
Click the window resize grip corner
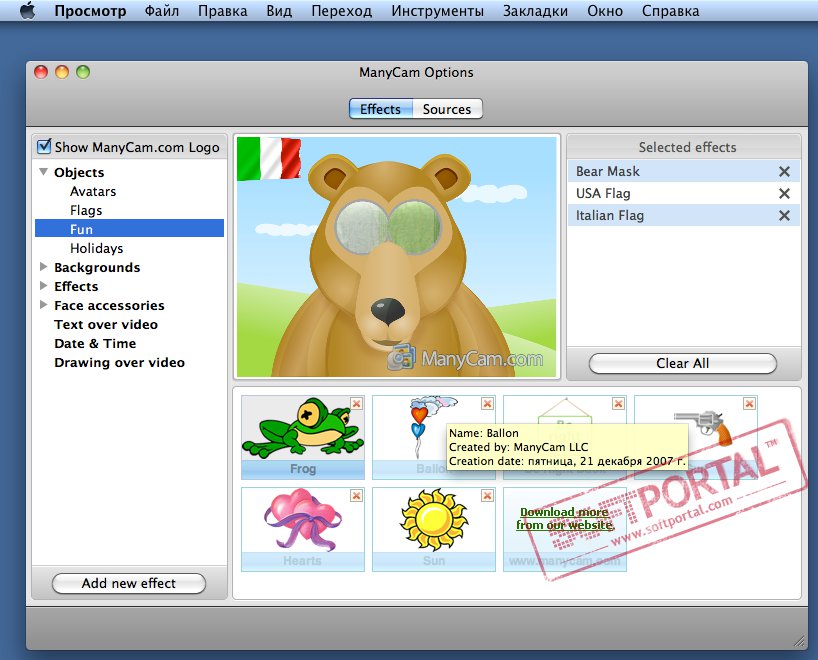click(x=799, y=642)
